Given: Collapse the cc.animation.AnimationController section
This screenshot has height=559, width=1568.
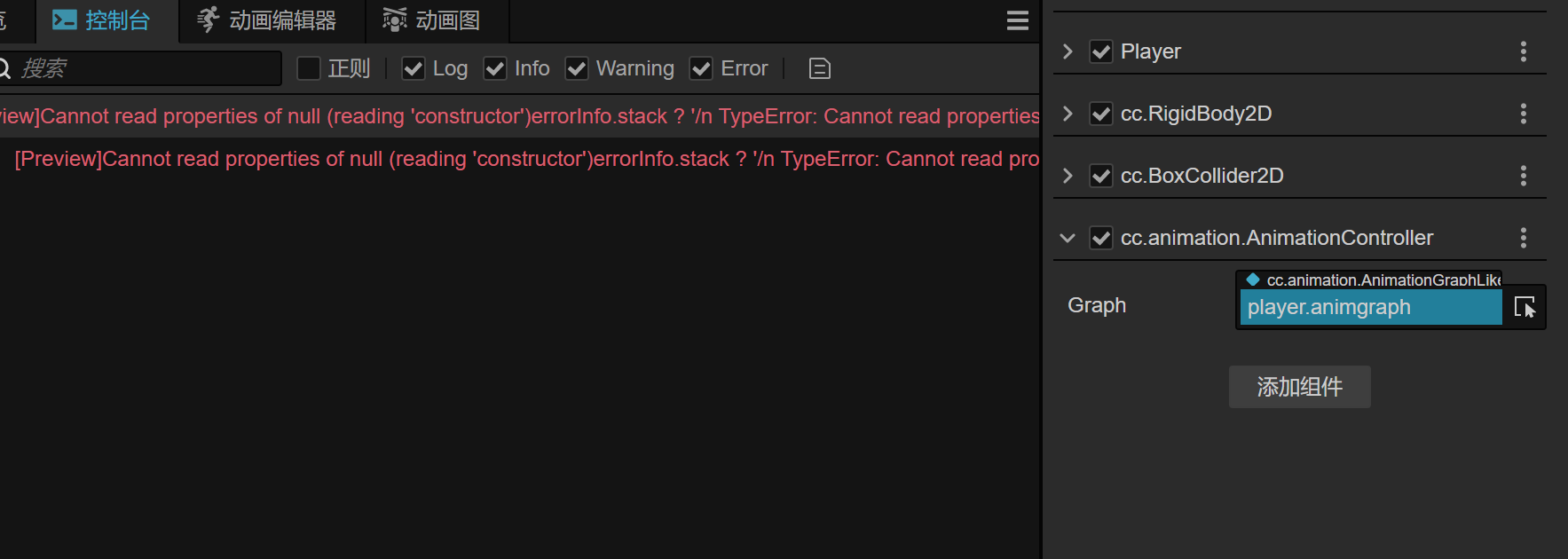Looking at the screenshot, I should click(1068, 238).
